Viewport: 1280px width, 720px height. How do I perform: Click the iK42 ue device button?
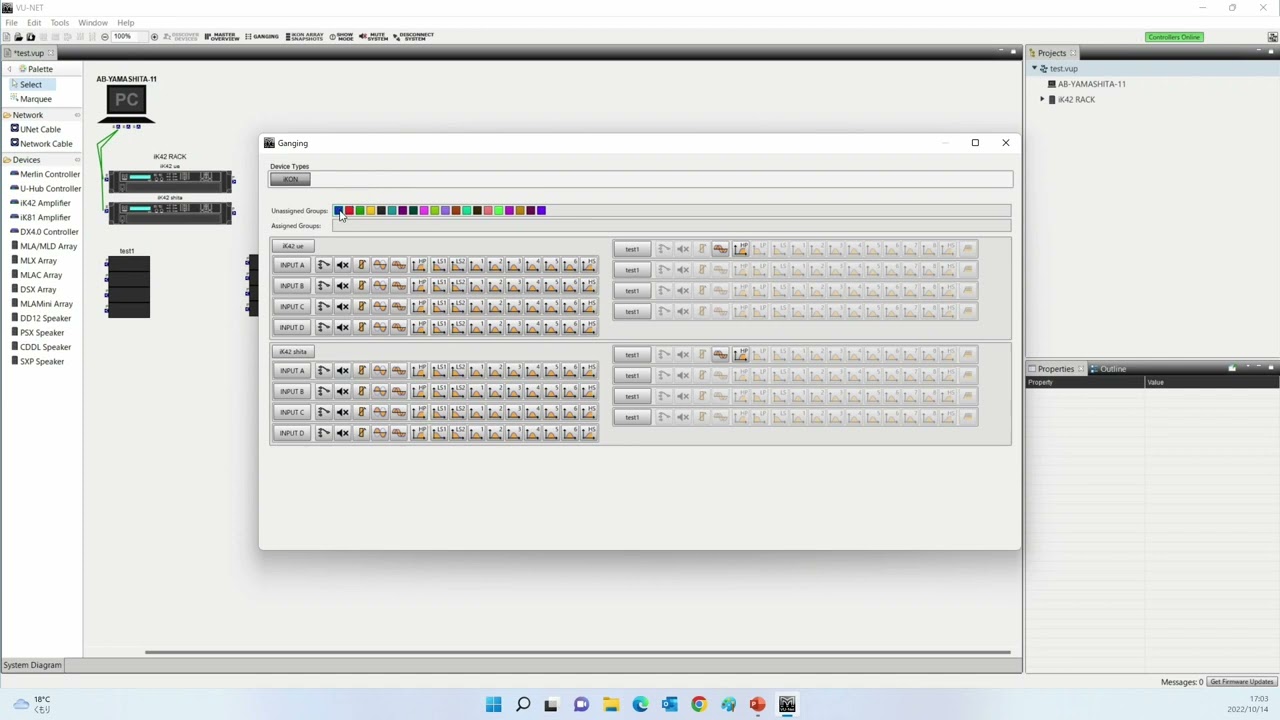click(292, 246)
